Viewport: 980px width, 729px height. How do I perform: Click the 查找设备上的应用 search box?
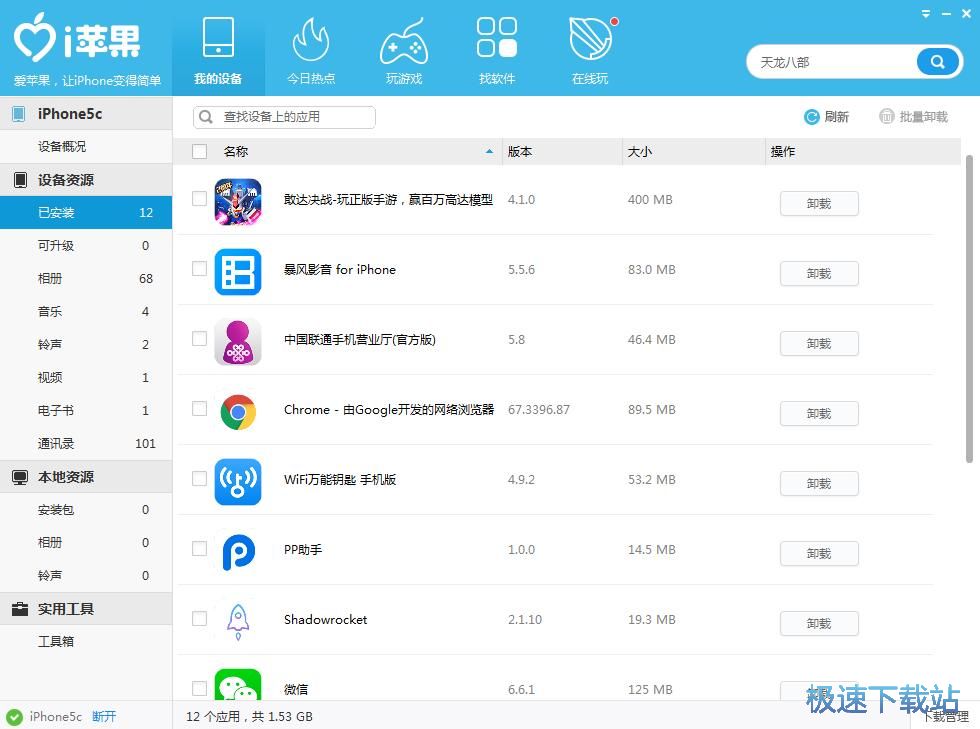pyautogui.click(x=284, y=117)
